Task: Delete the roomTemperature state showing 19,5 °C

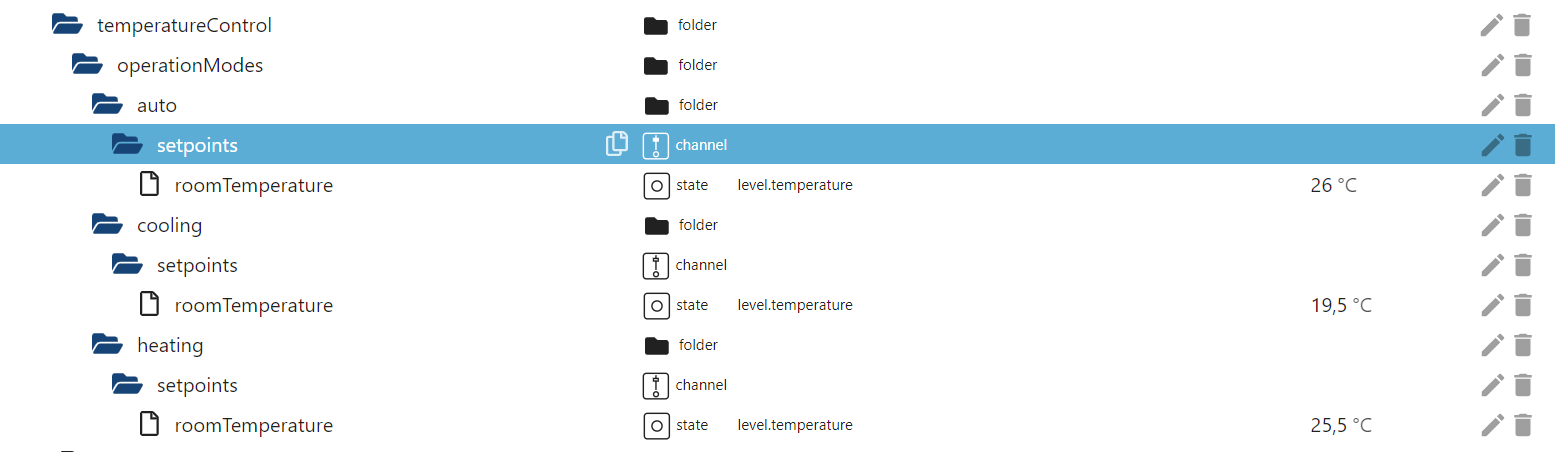Action: 1522,305
